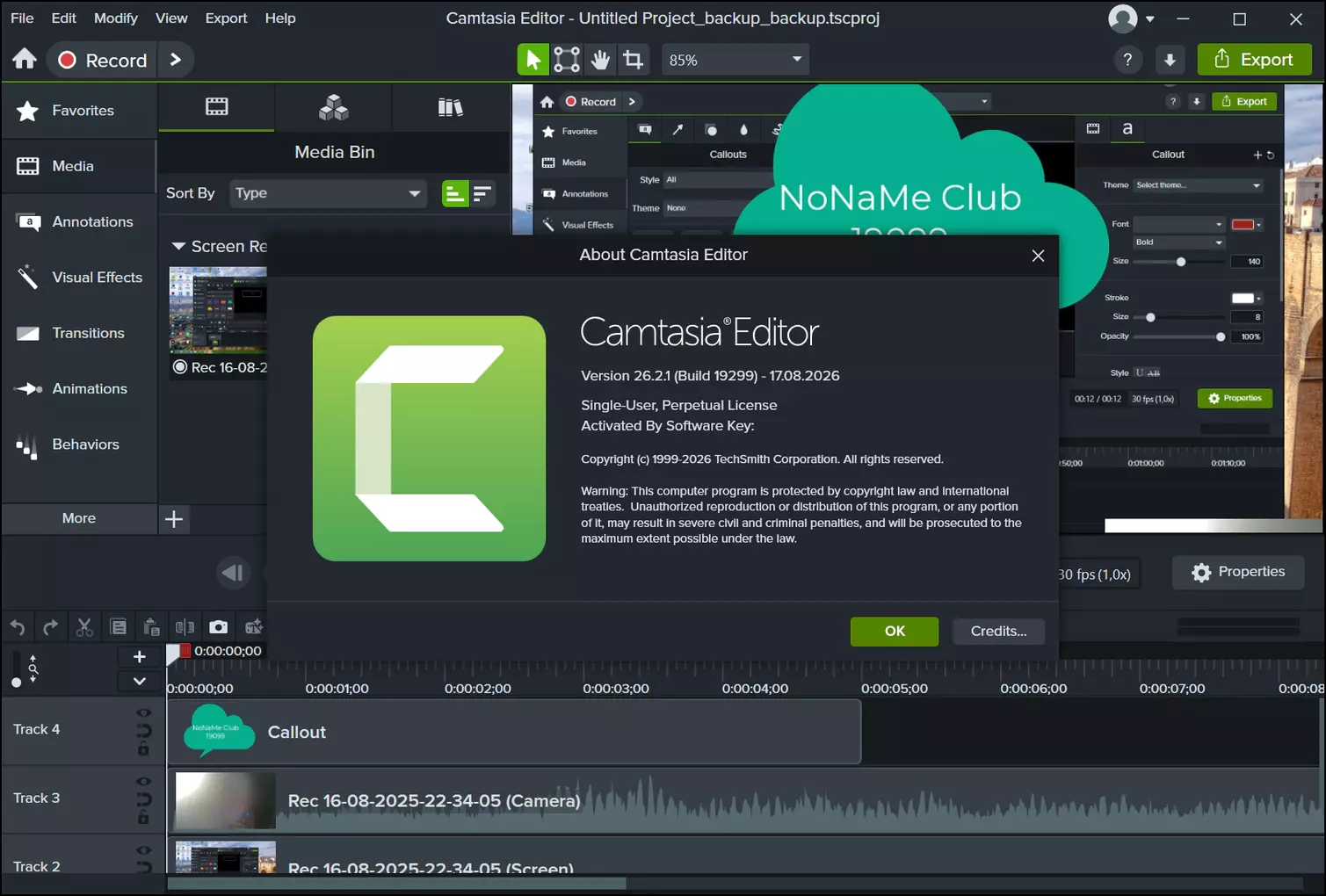
Task: Copy selected media on the timeline
Action: coord(118,627)
